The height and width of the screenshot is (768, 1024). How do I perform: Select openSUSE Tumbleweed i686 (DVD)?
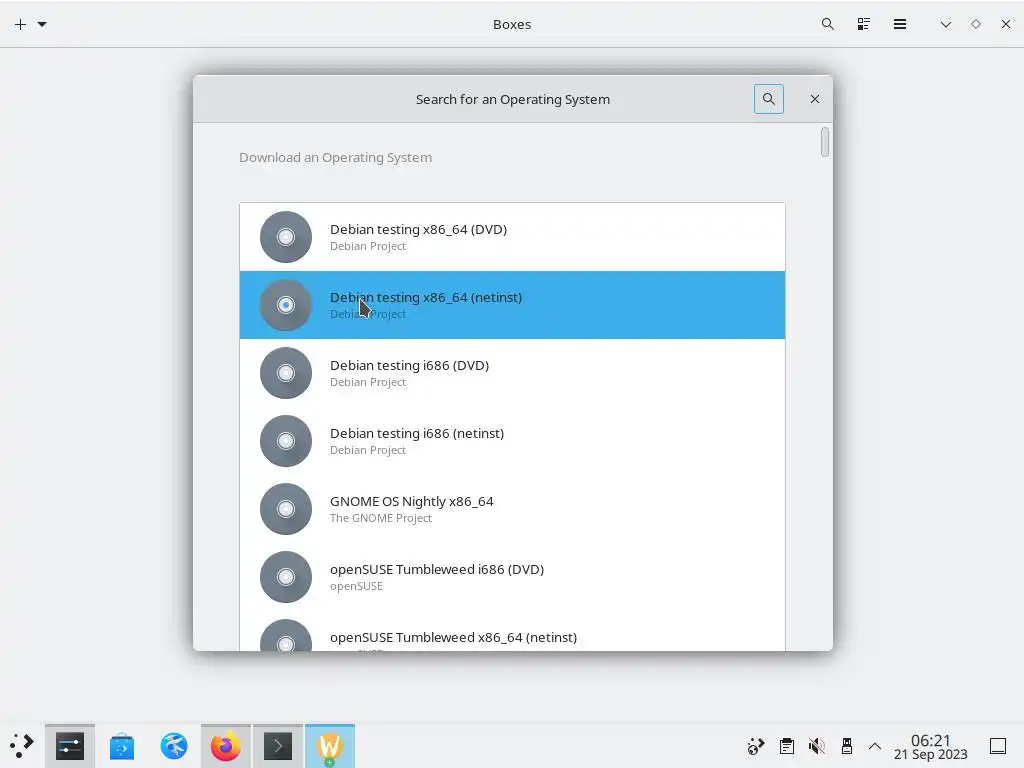tap(512, 577)
